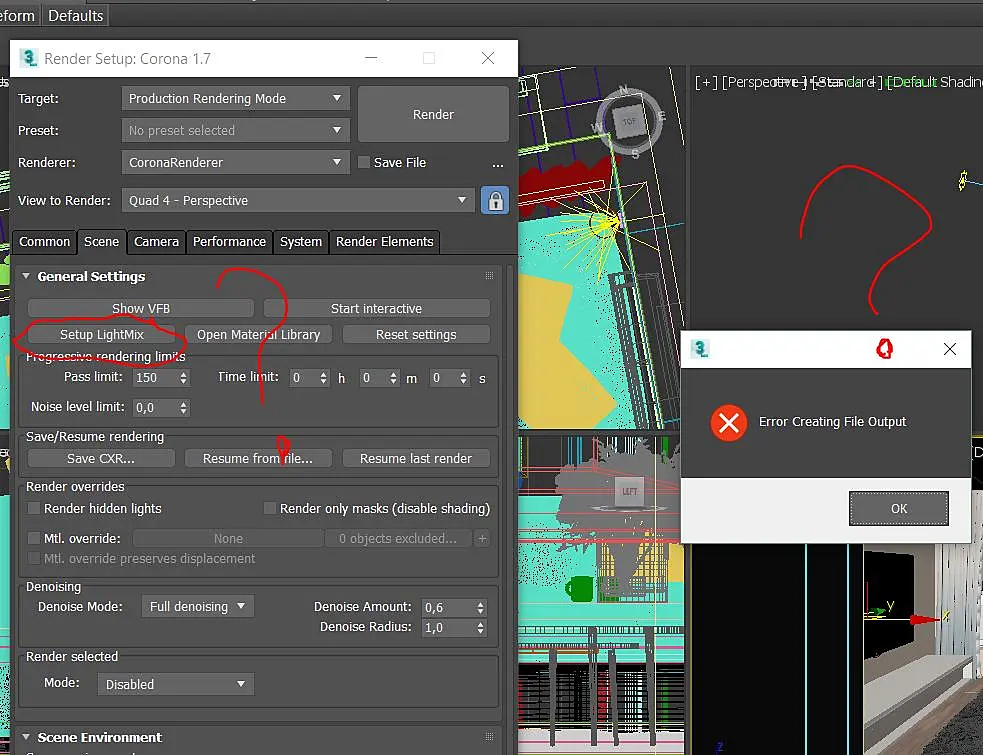
Task: Click the Time limit minutes spinner arrows
Action: [393, 378]
